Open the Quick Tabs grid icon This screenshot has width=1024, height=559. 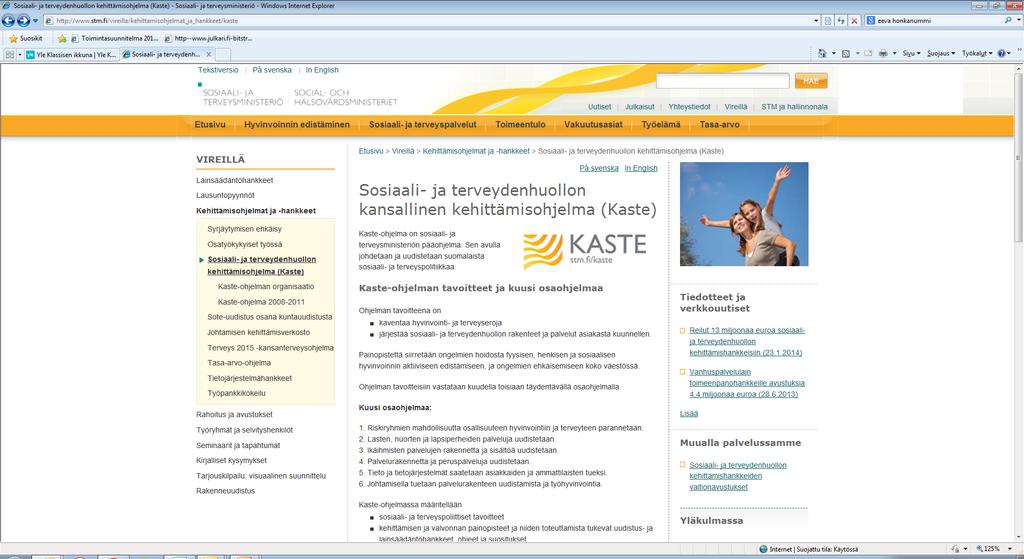point(10,55)
